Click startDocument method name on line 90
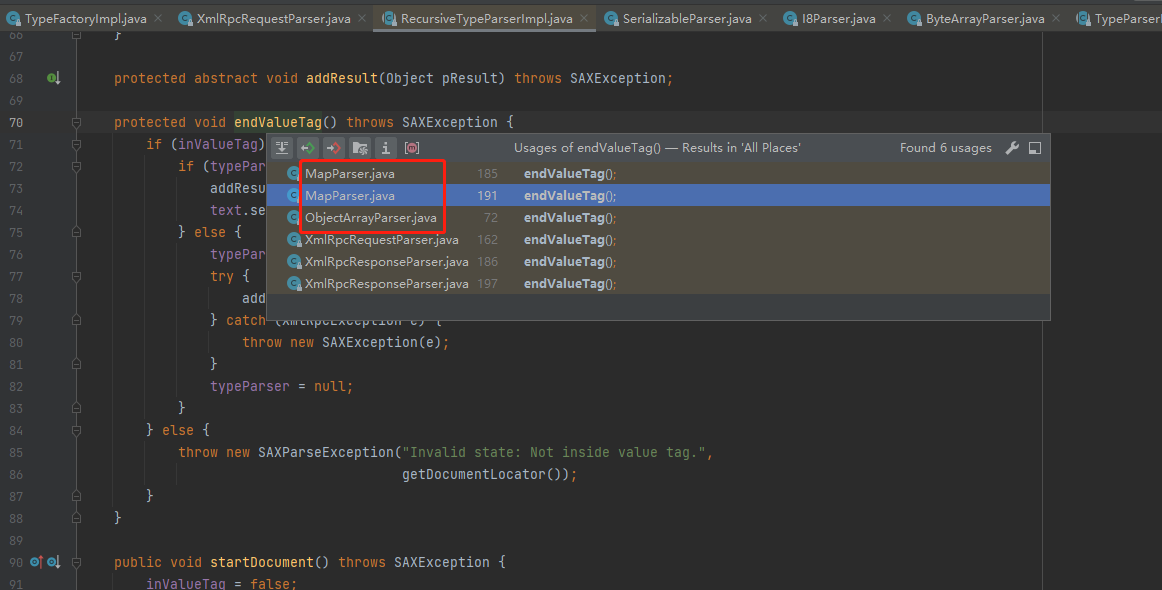This screenshot has width=1162, height=590. 262,562
